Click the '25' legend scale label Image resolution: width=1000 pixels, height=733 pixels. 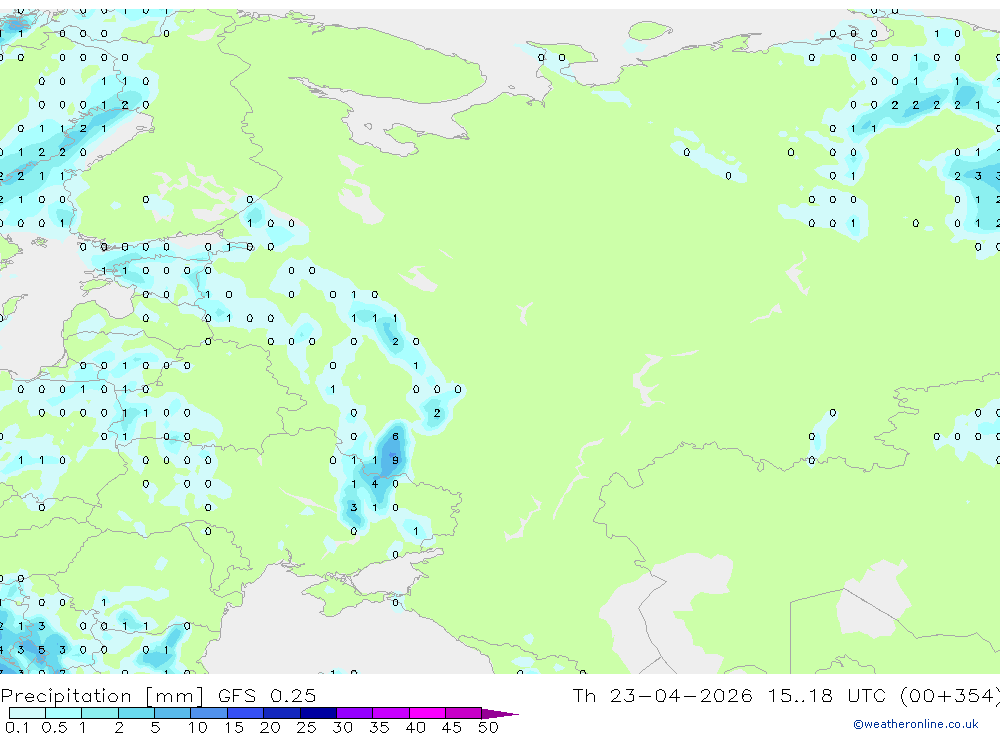306,727
